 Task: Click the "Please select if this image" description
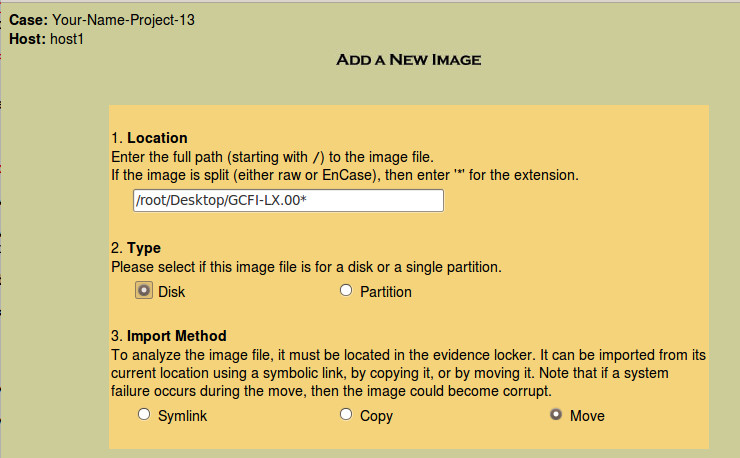coord(306,267)
